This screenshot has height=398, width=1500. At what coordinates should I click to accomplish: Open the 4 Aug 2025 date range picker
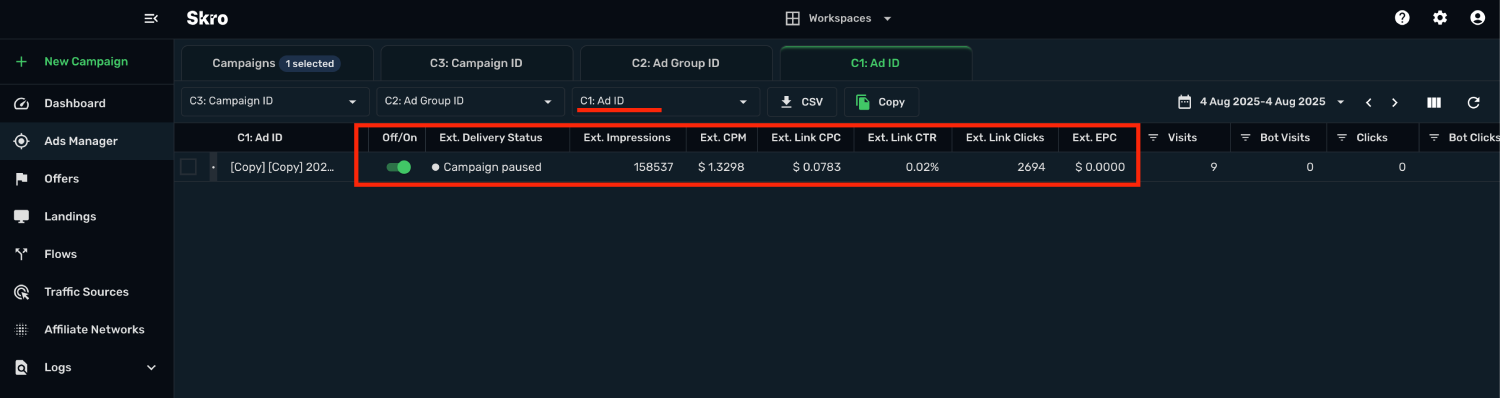(1261, 102)
